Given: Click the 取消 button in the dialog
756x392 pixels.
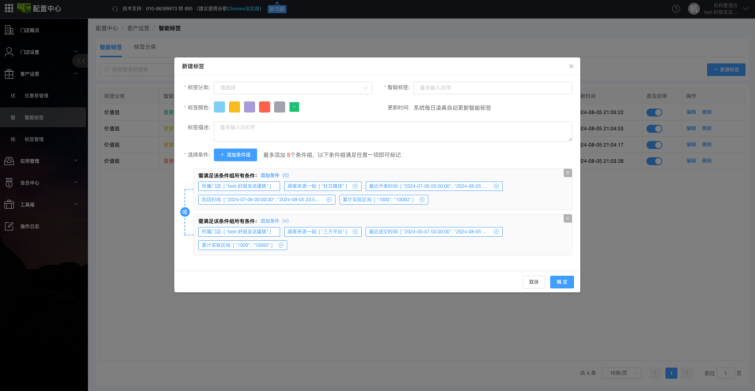Looking at the screenshot, I should 534,282.
